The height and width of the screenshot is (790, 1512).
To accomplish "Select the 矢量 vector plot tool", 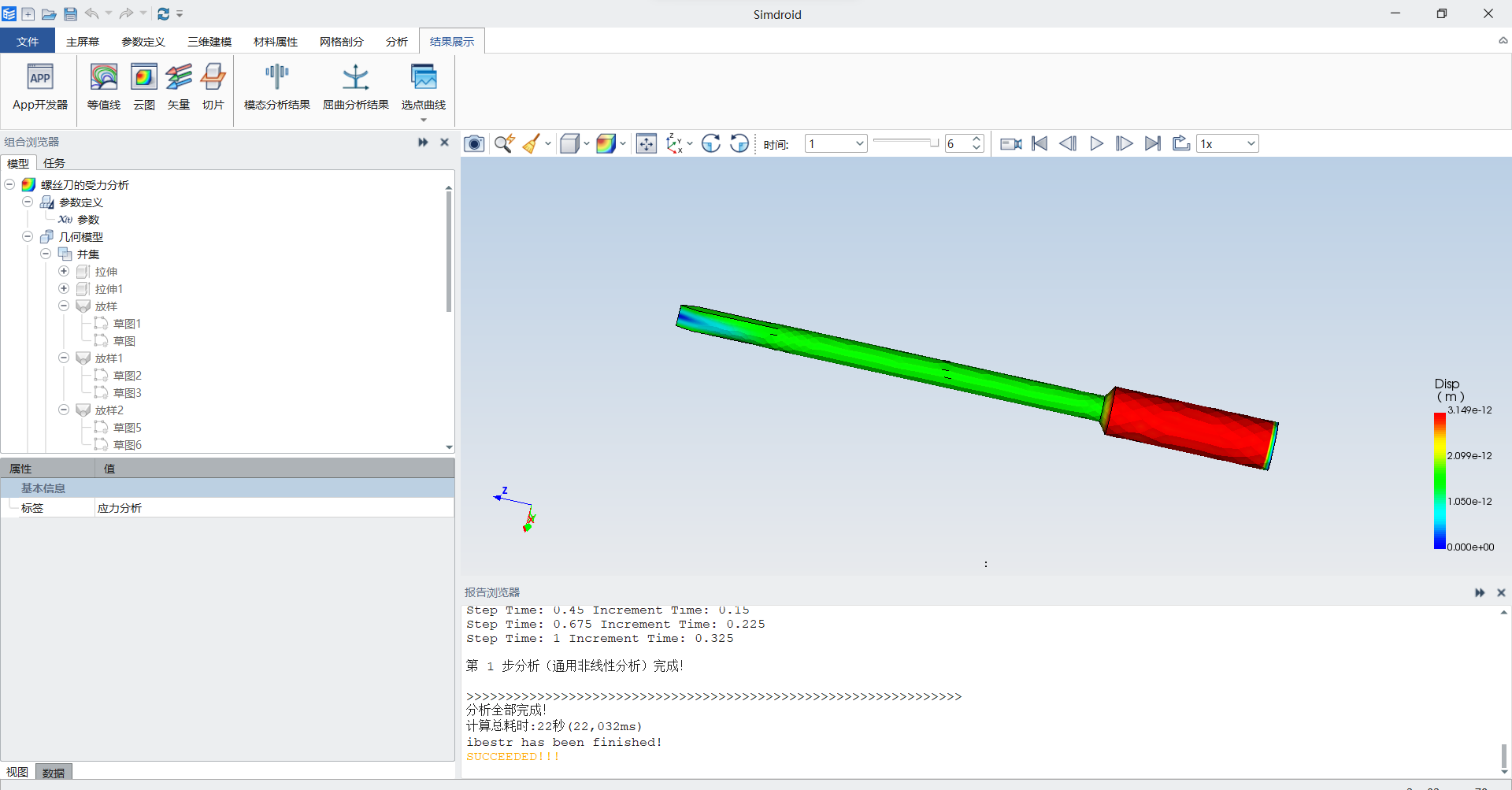I will click(x=179, y=87).
